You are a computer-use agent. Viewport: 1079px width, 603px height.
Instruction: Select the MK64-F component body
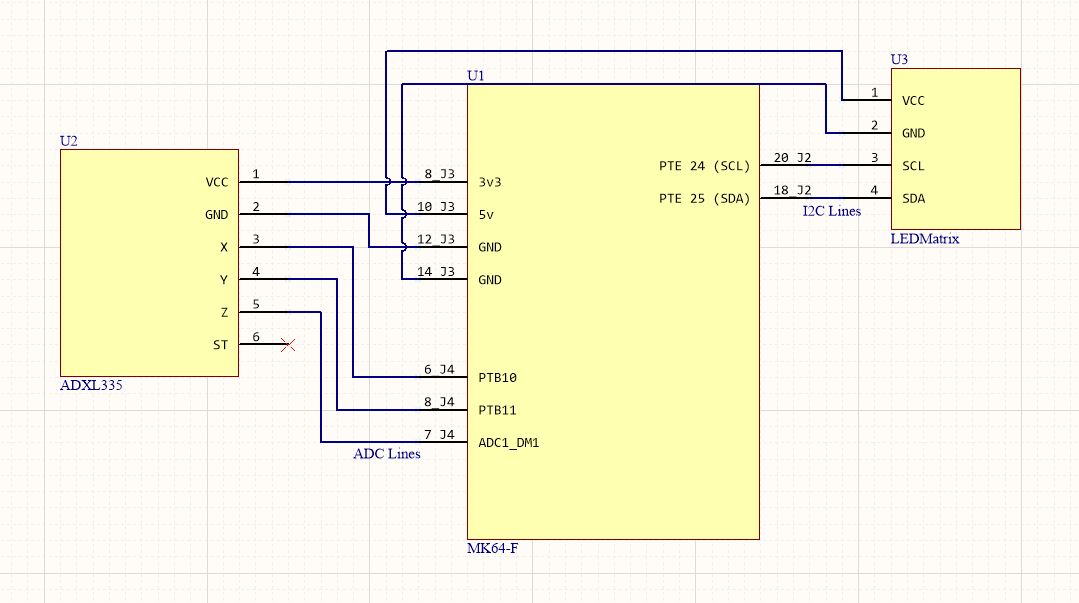pyautogui.click(x=613, y=312)
